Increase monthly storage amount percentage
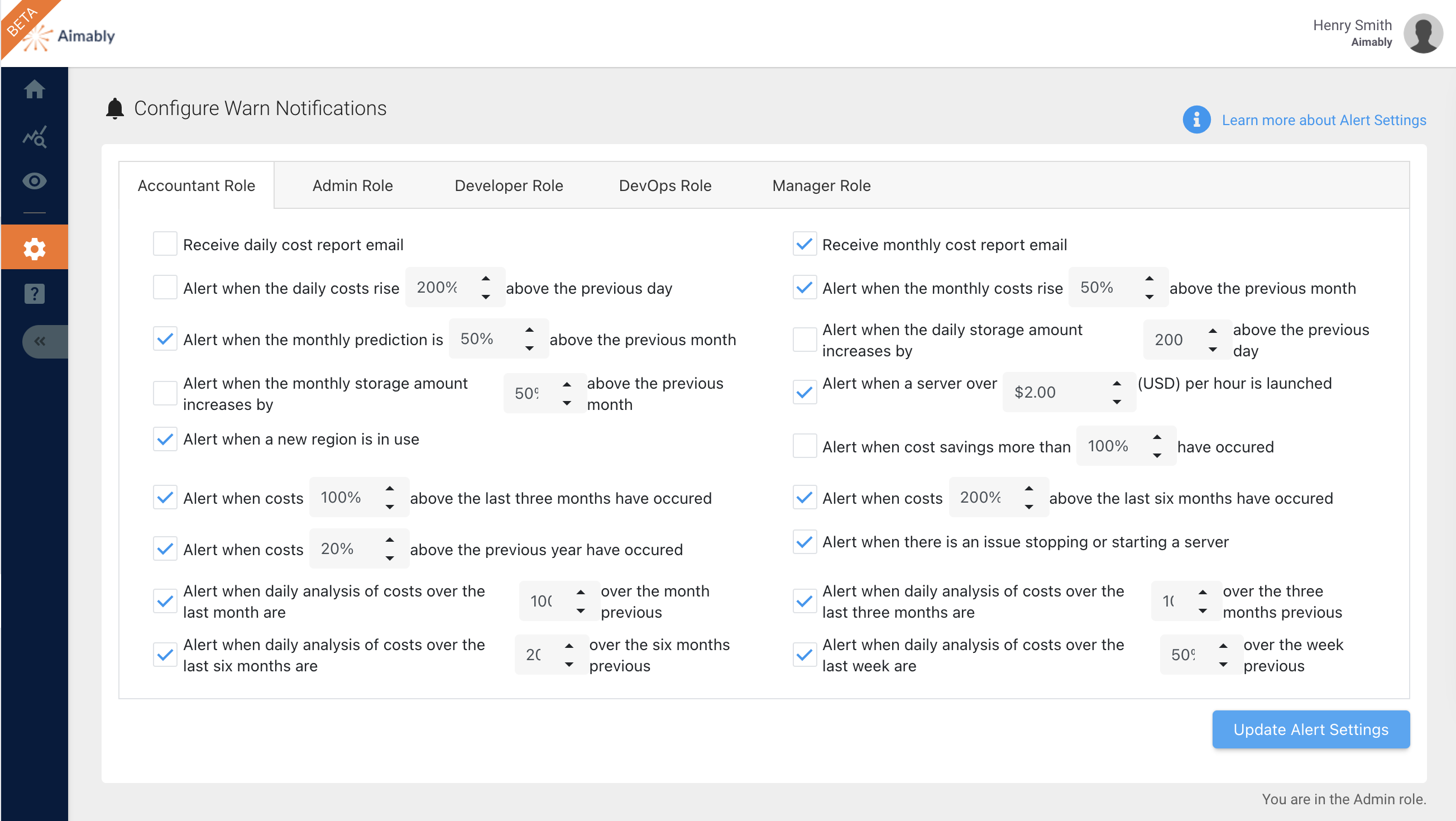Screen dimensions: 1456x821 pyautogui.click(x=566, y=384)
